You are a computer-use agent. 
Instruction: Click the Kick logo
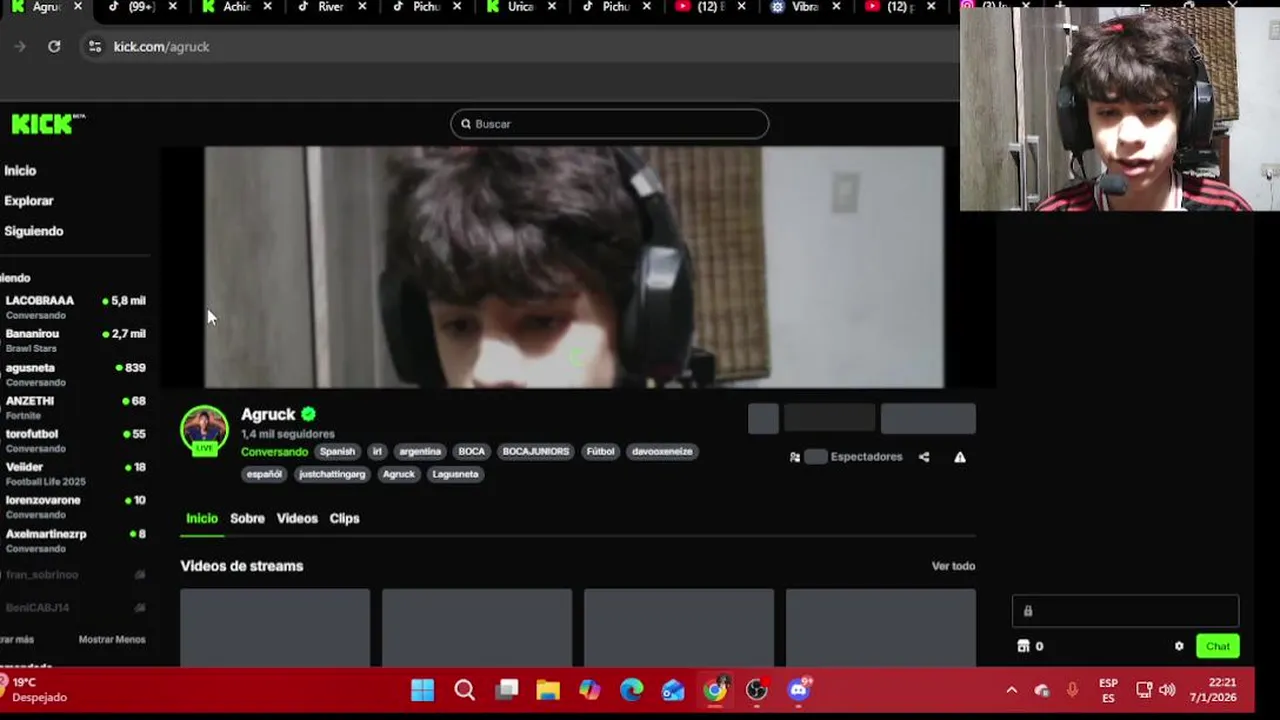46,124
